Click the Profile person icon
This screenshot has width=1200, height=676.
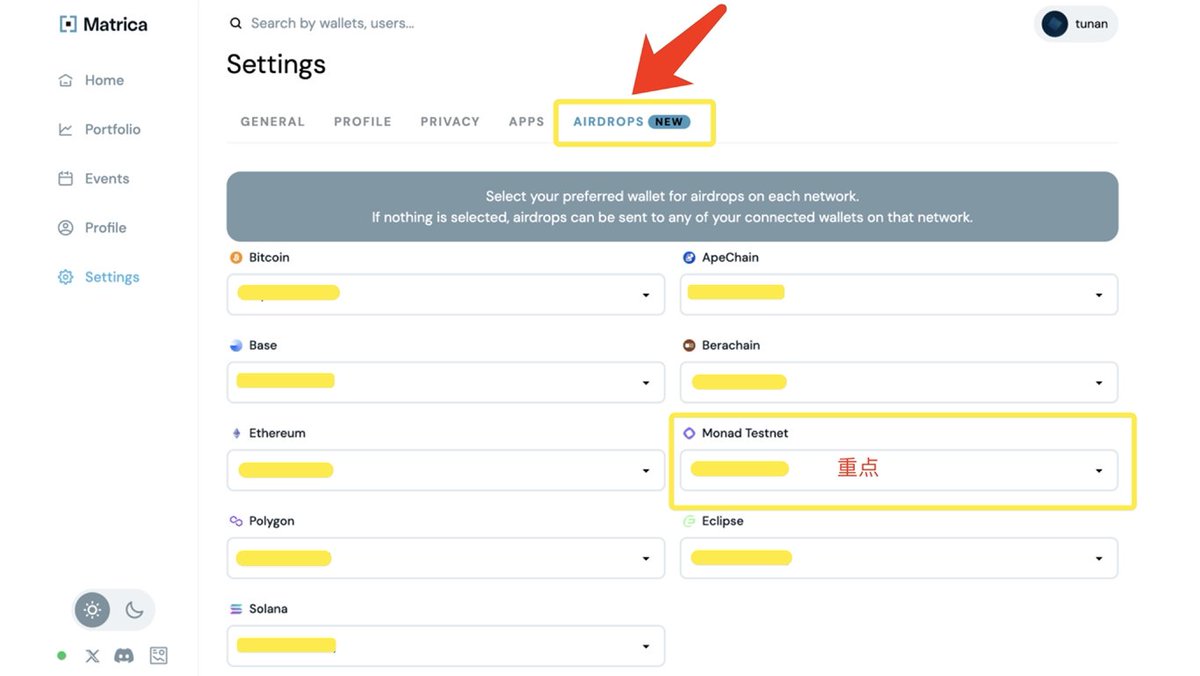click(66, 227)
